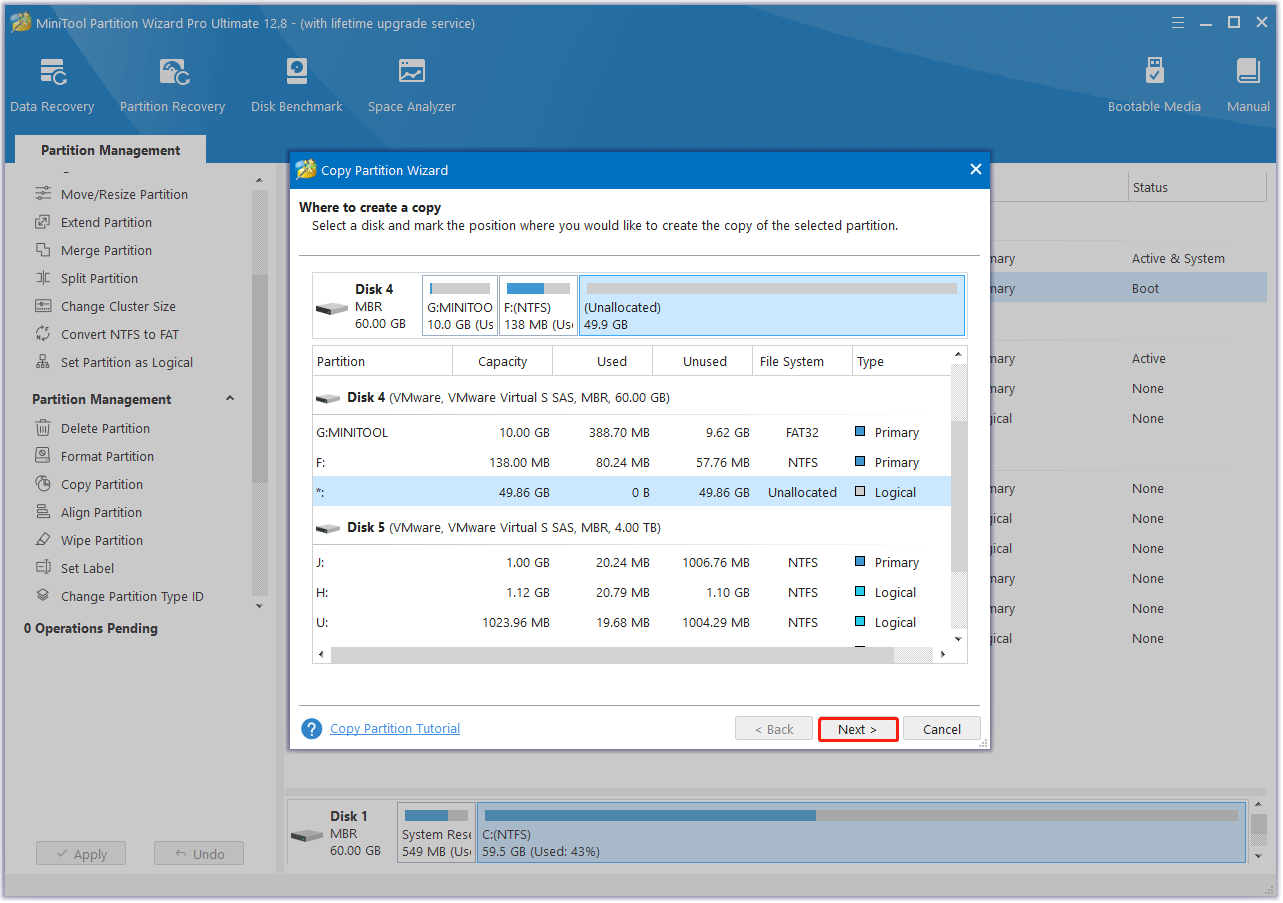Screen dimensions: 1283x903
Task: Sort by Capacity column header
Action: point(502,361)
